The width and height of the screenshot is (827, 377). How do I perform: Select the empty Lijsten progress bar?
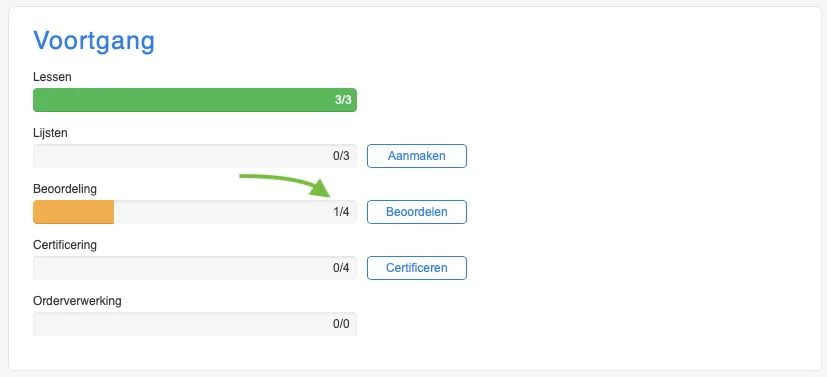pyautogui.click(x=195, y=156)
